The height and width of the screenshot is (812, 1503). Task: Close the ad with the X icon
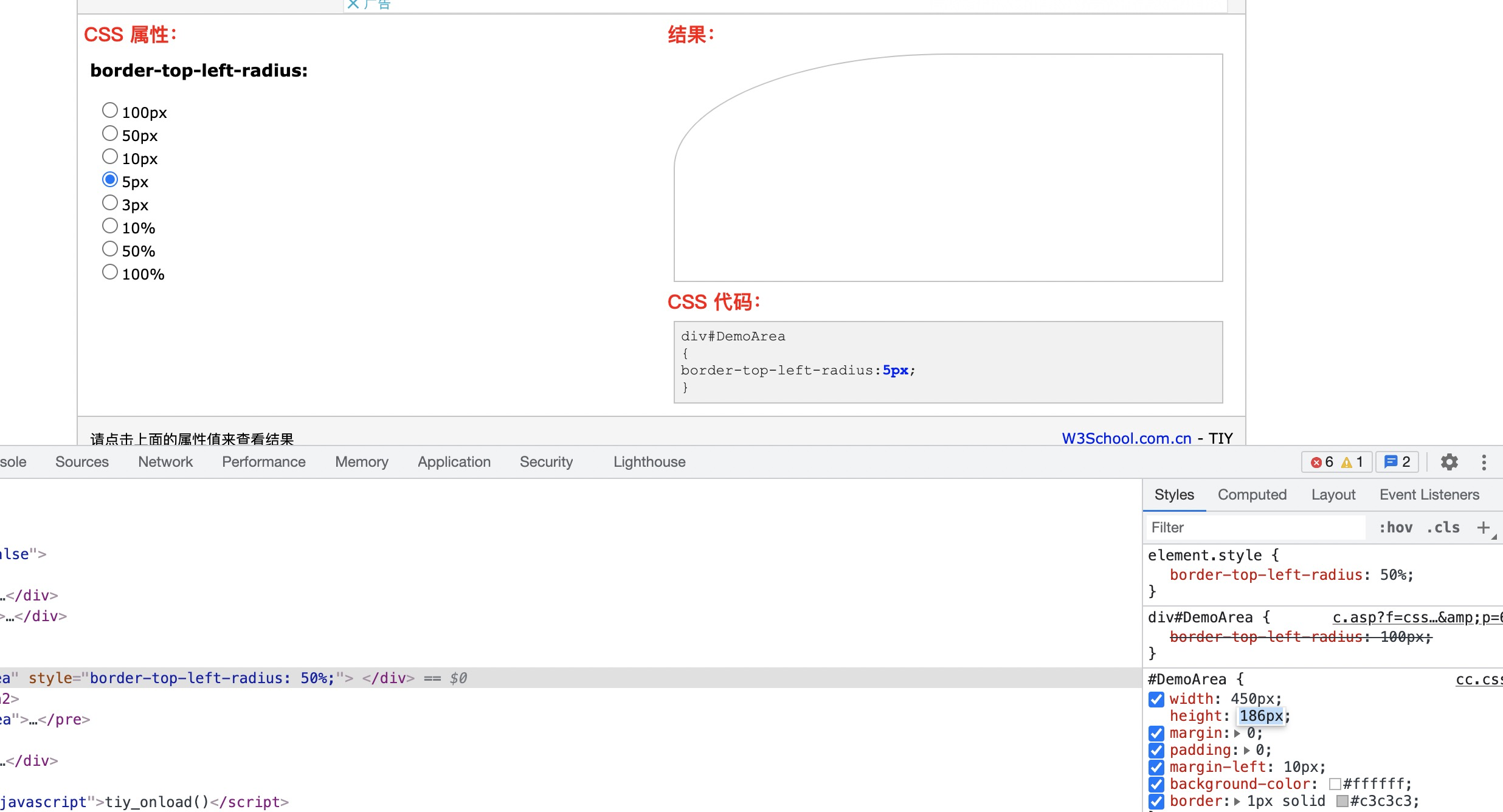(x=353, y=4)
